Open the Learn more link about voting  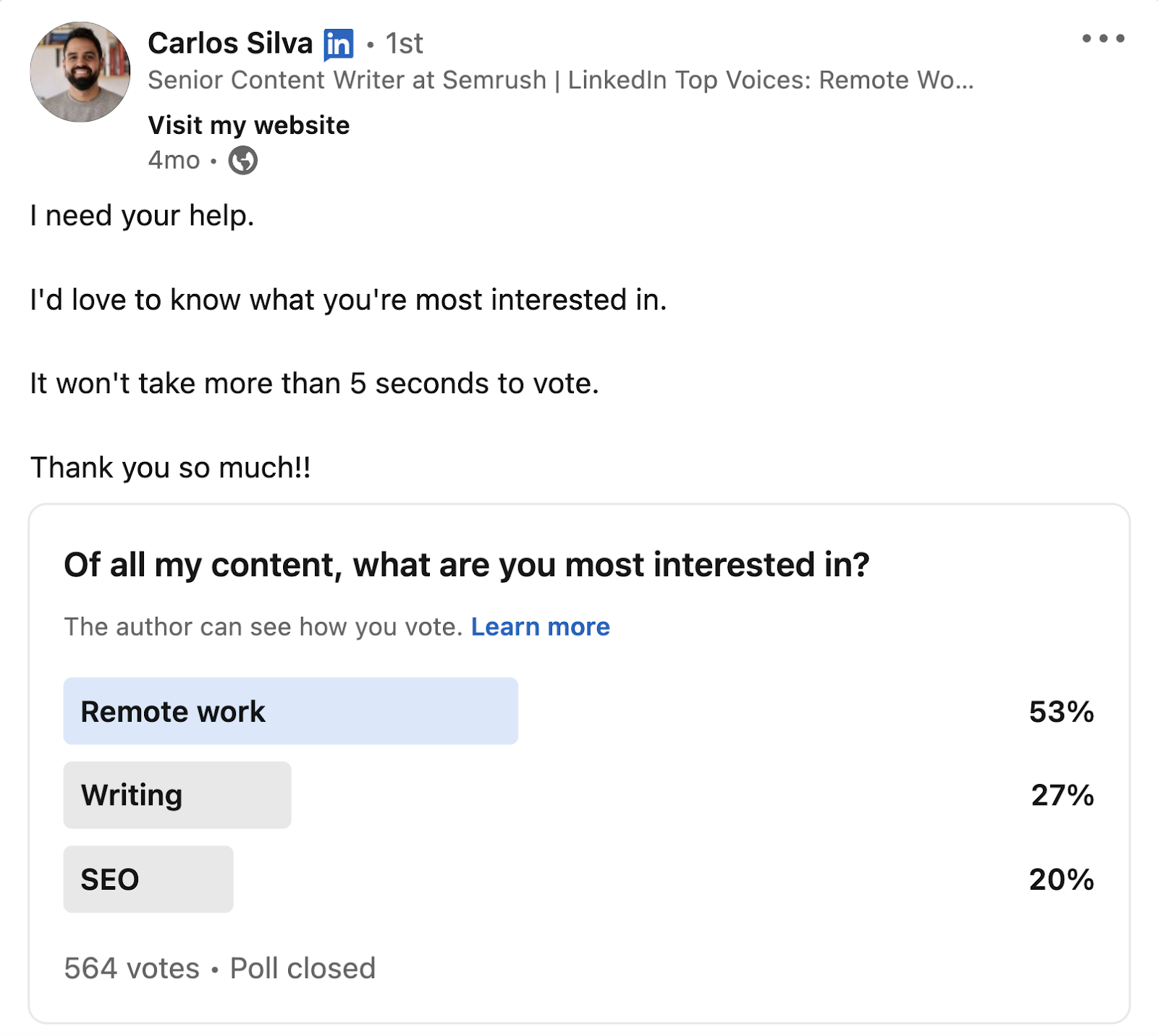pos(540,627)
